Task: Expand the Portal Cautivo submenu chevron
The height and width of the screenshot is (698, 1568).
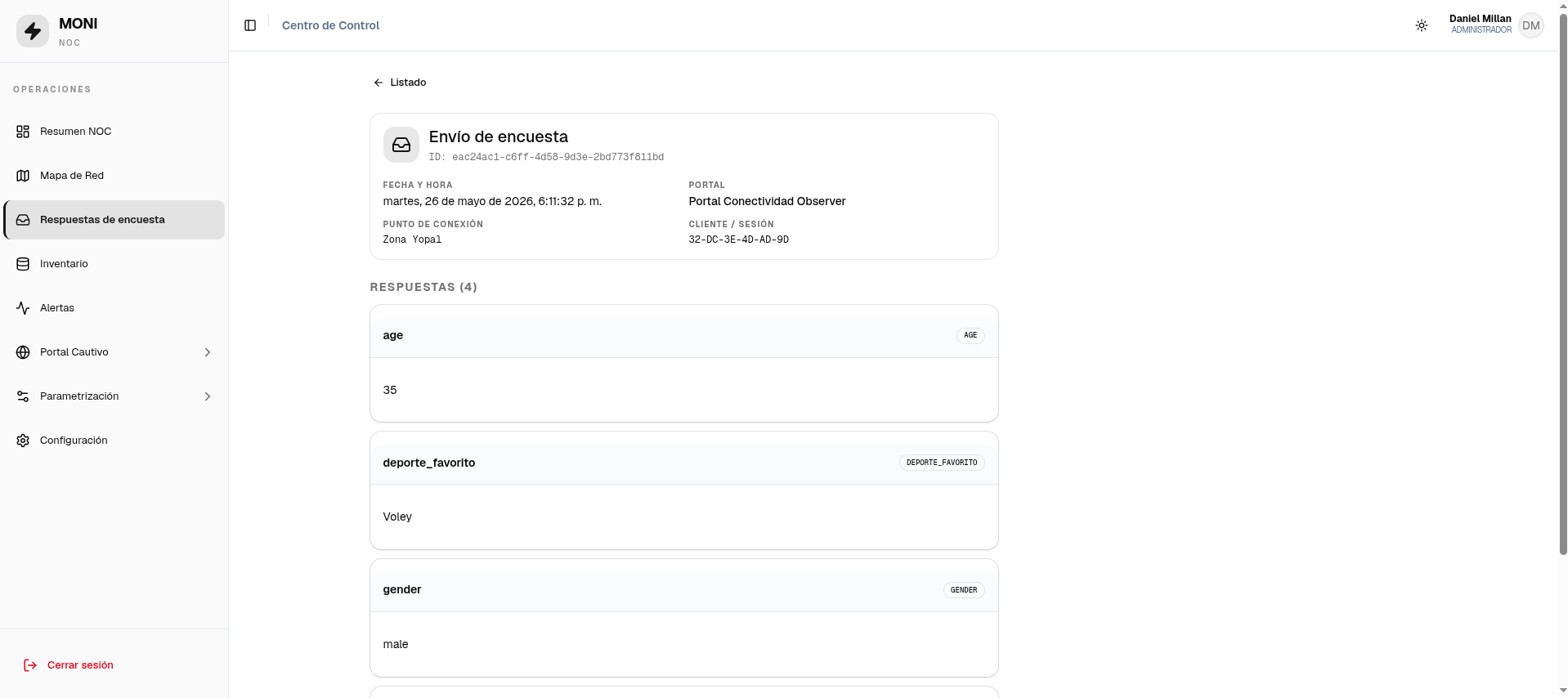Action: click(208, 352)
